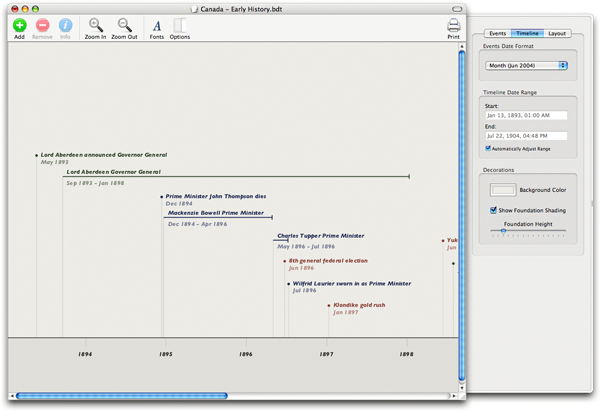The width and height of the screenshot is (600, 411).
Task: Click the toolbar toggle pill button
Action: [457, 9]
